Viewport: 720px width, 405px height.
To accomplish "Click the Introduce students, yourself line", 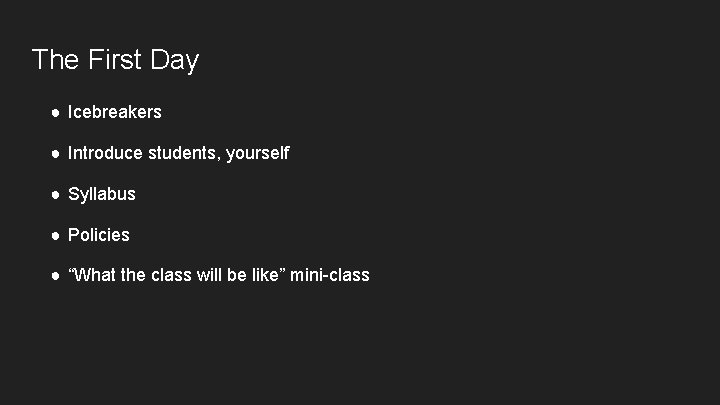I will point(179,153).
